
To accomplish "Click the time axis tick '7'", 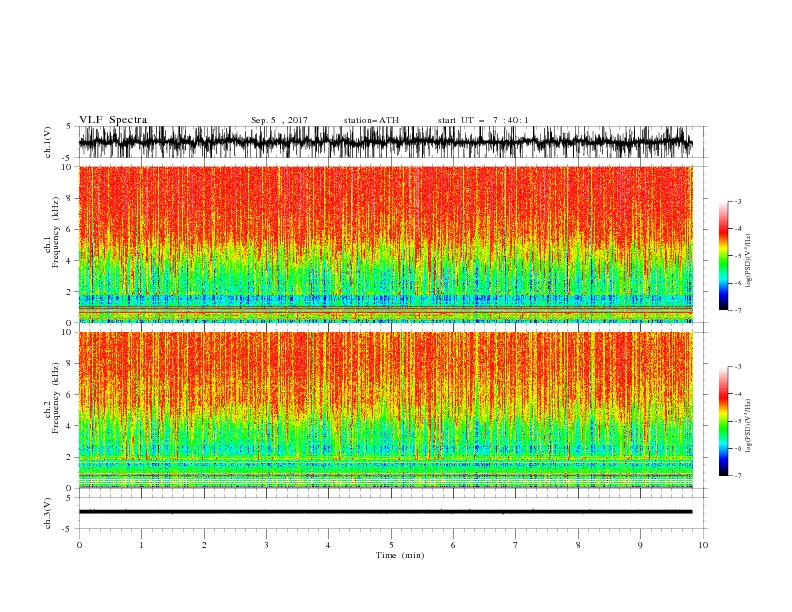I will coord(516,545).
